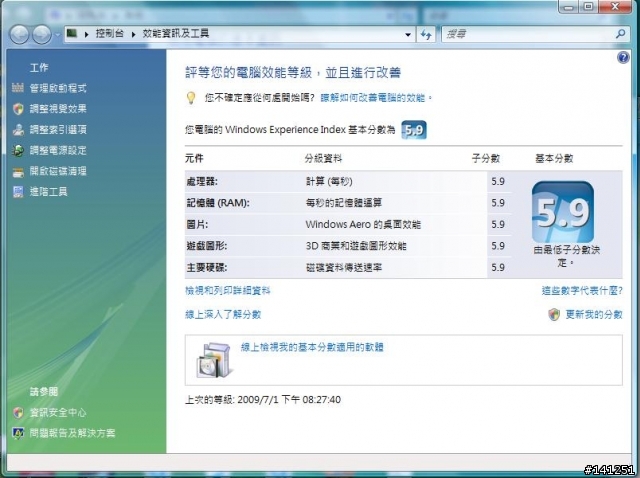The height and width of the screenshot is (478, 640).
Task: Click the 元件 column header
Action: [194, 158]
